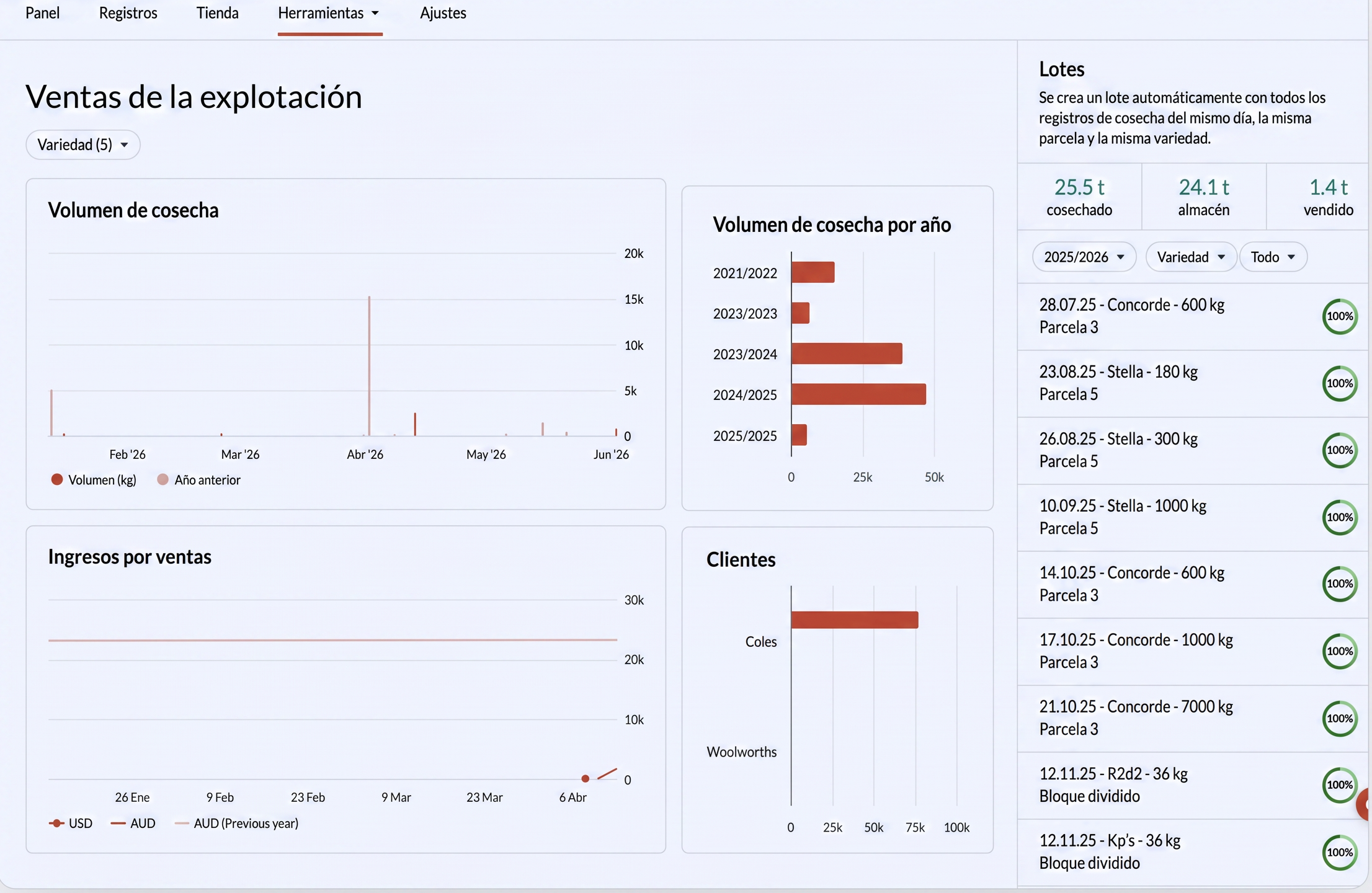Open lot 21.10.25 - Concorde - 7000 kg
This screenshot has height=893, width=1372.
1193,718
